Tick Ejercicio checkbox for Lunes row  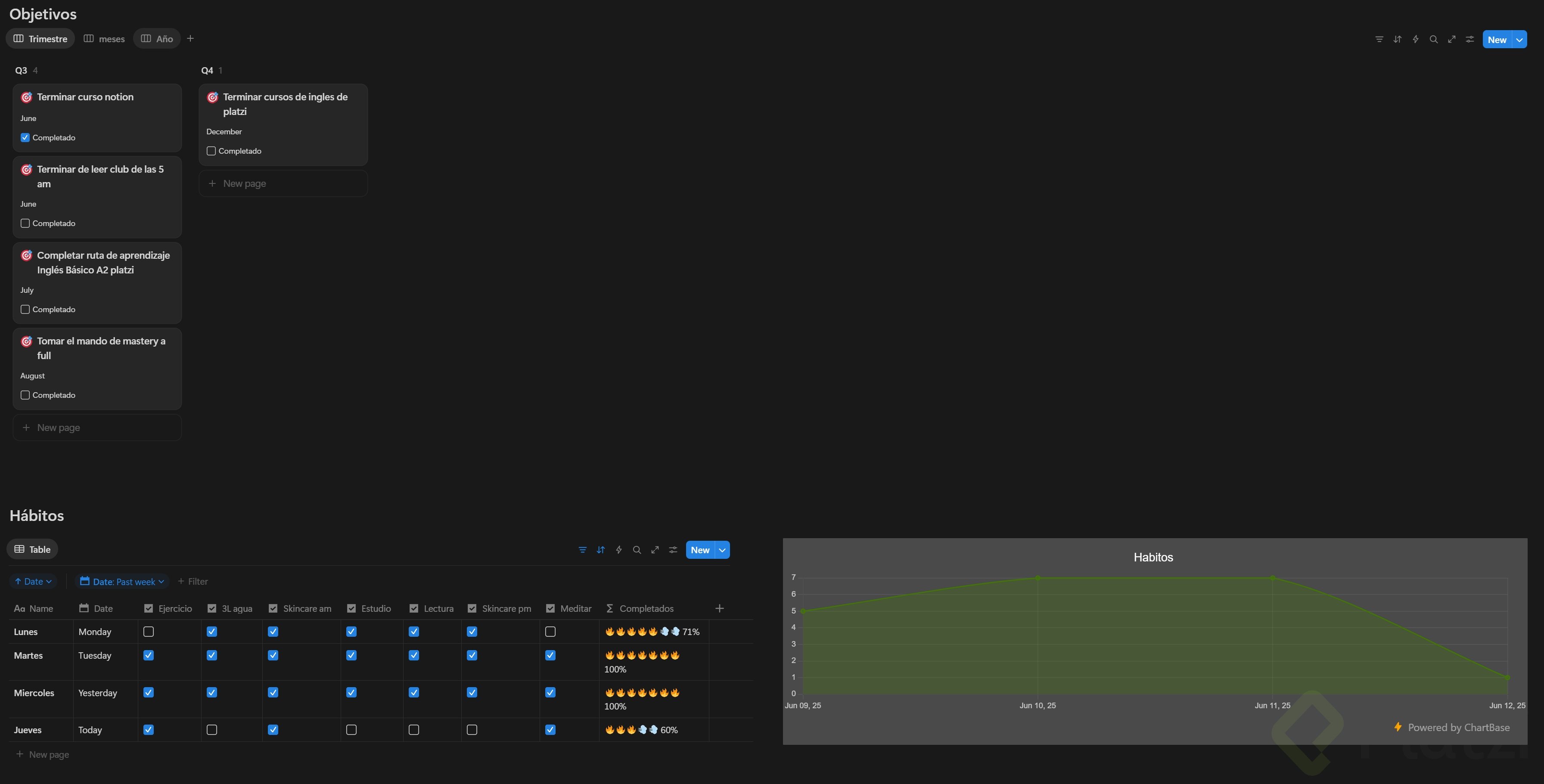[x=149, y=632]
